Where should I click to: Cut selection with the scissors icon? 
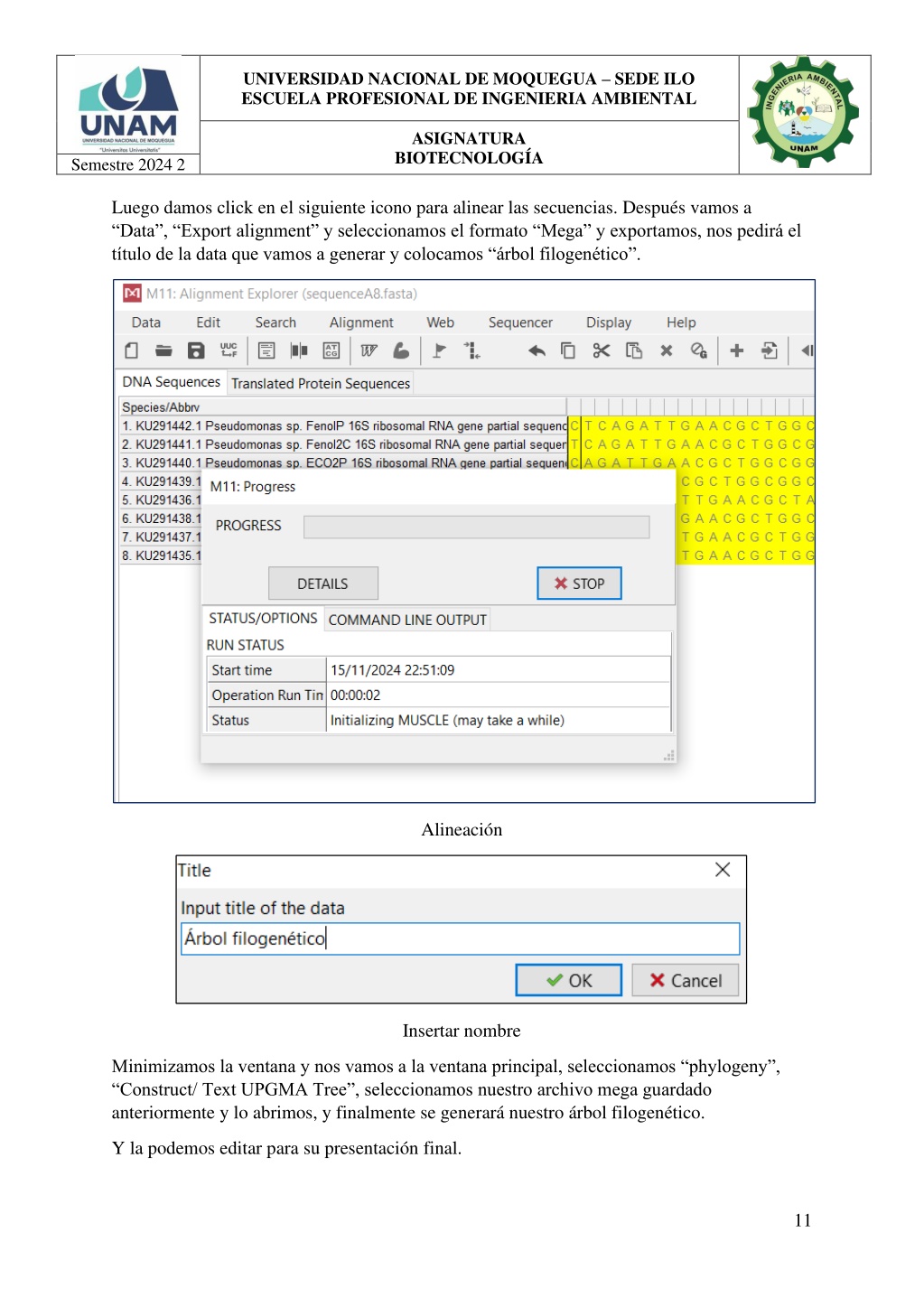pyautogui.click(x=602, y=350)
